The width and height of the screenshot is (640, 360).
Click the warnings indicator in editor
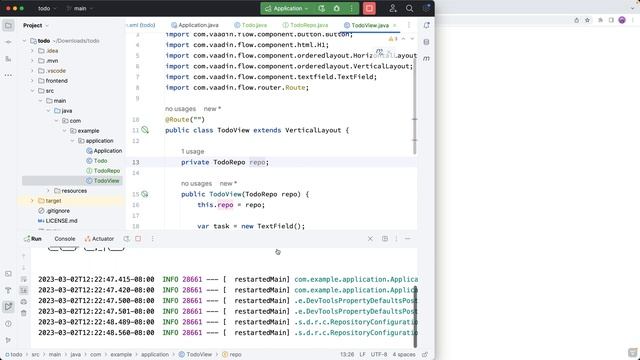393,39
